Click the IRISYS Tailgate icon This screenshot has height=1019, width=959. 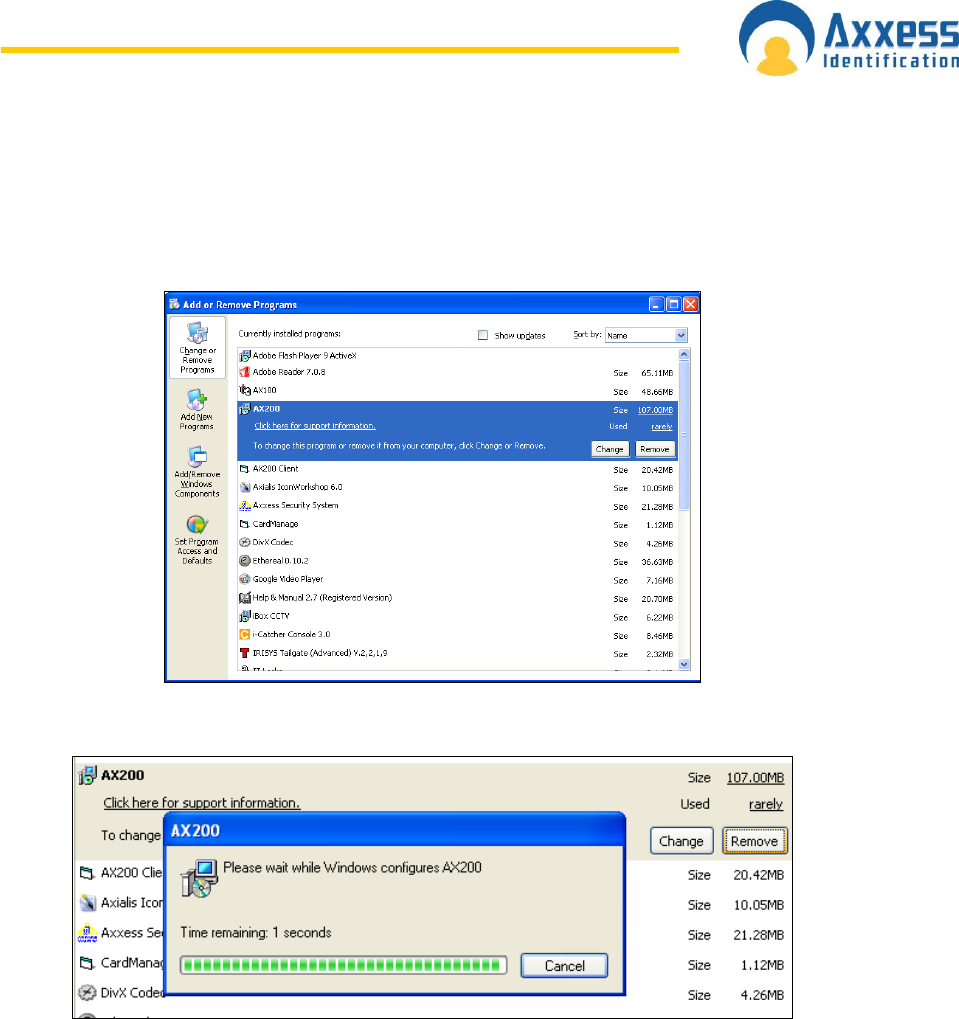(x=245, y=652)
